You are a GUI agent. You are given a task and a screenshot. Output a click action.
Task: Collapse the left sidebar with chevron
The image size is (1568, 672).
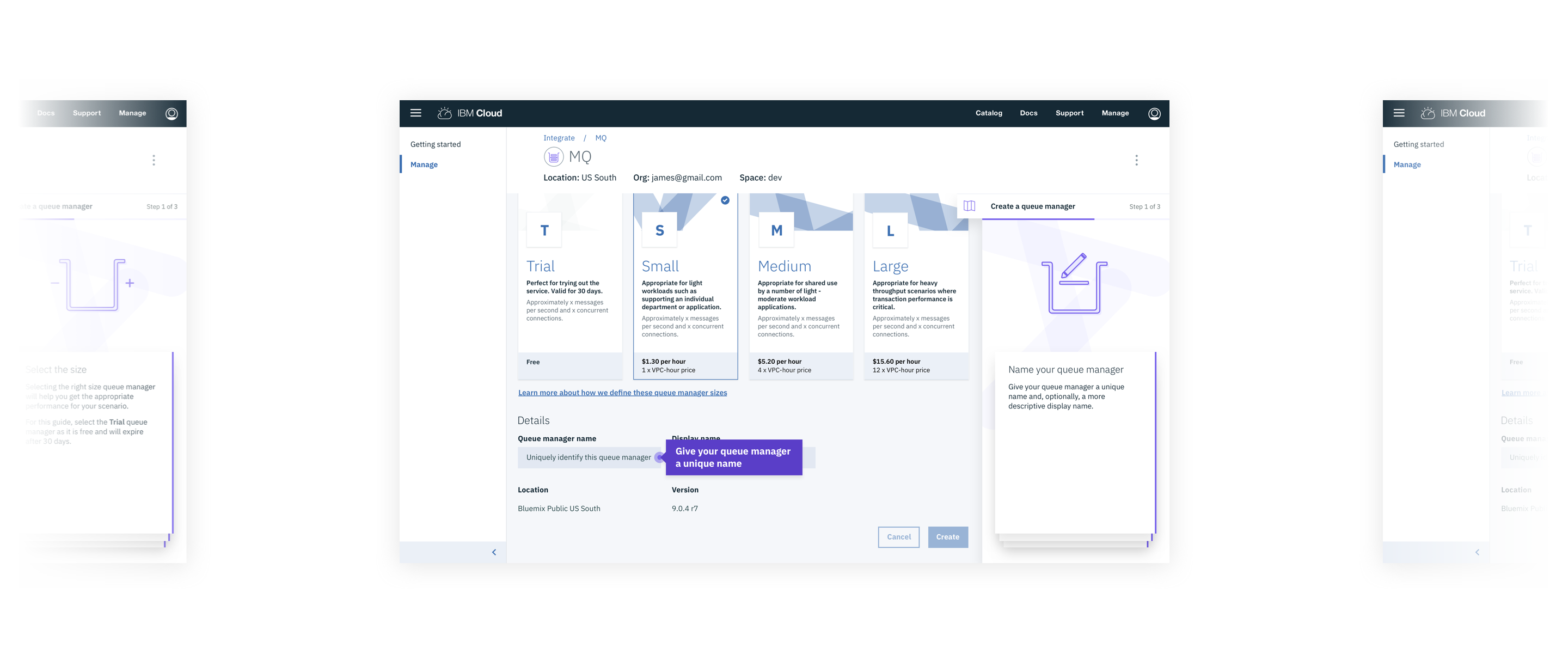point(494,552)
